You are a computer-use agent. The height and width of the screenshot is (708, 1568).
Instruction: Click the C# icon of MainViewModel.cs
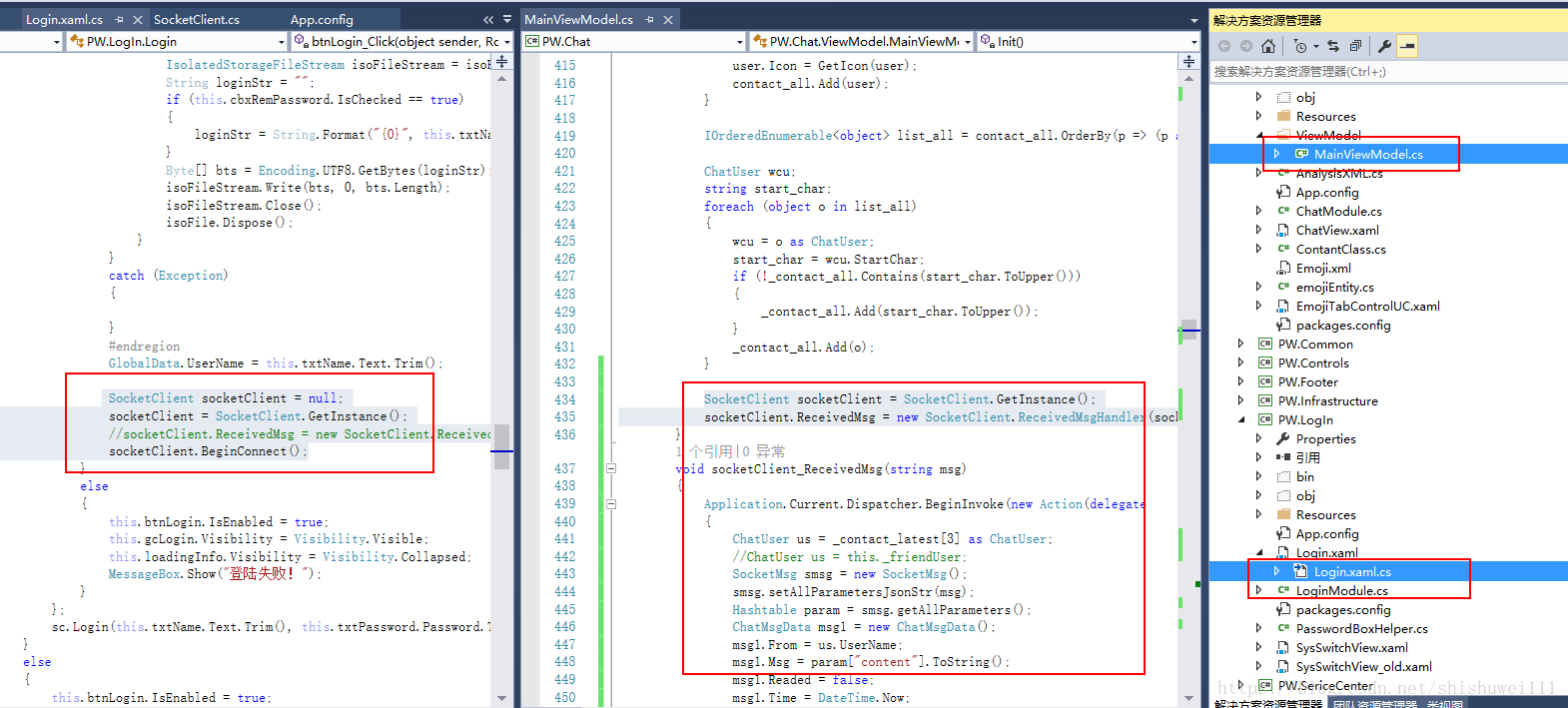(1302, 154)
